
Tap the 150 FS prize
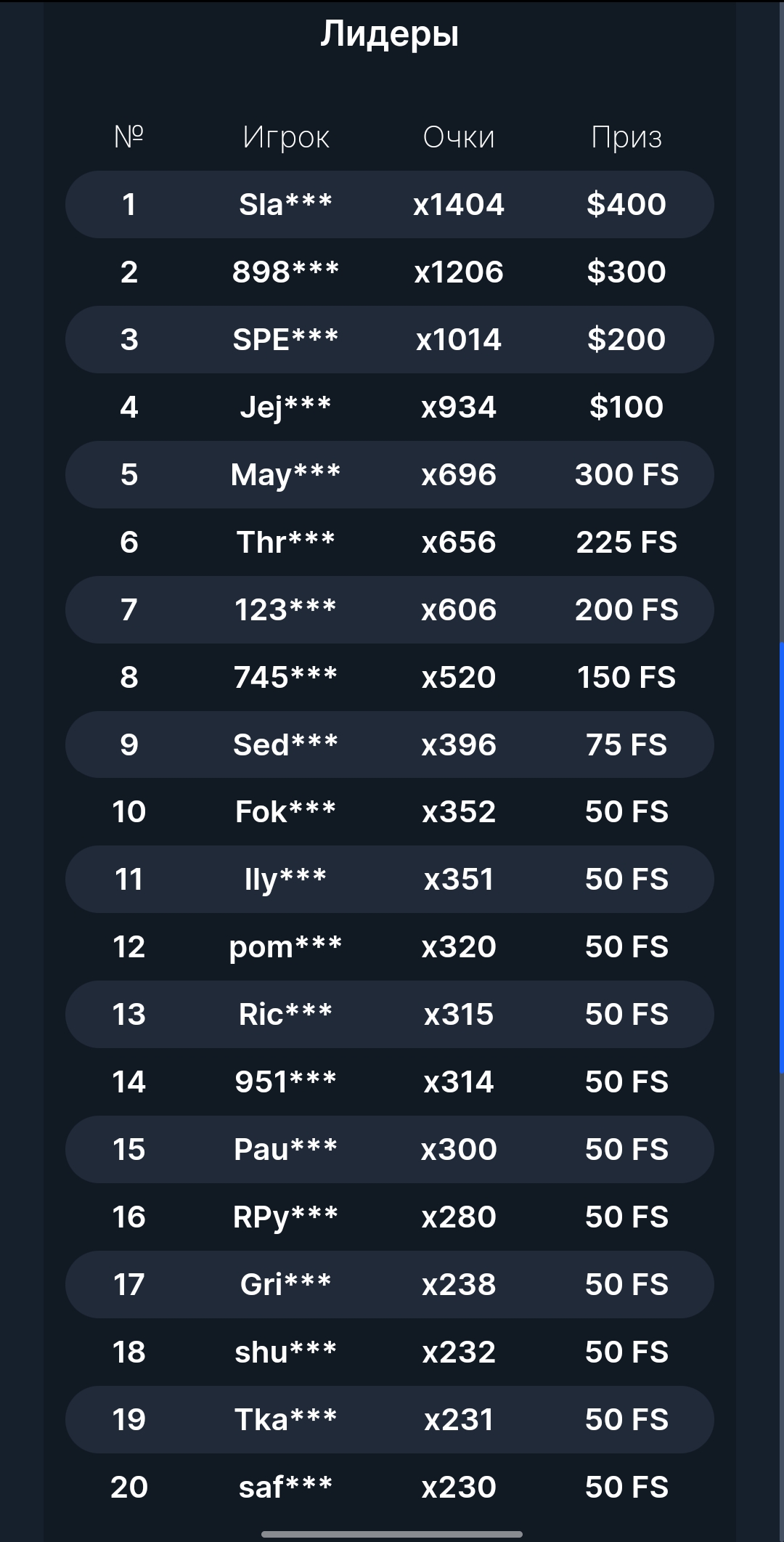pyautogui.click(x=626, y=677)
